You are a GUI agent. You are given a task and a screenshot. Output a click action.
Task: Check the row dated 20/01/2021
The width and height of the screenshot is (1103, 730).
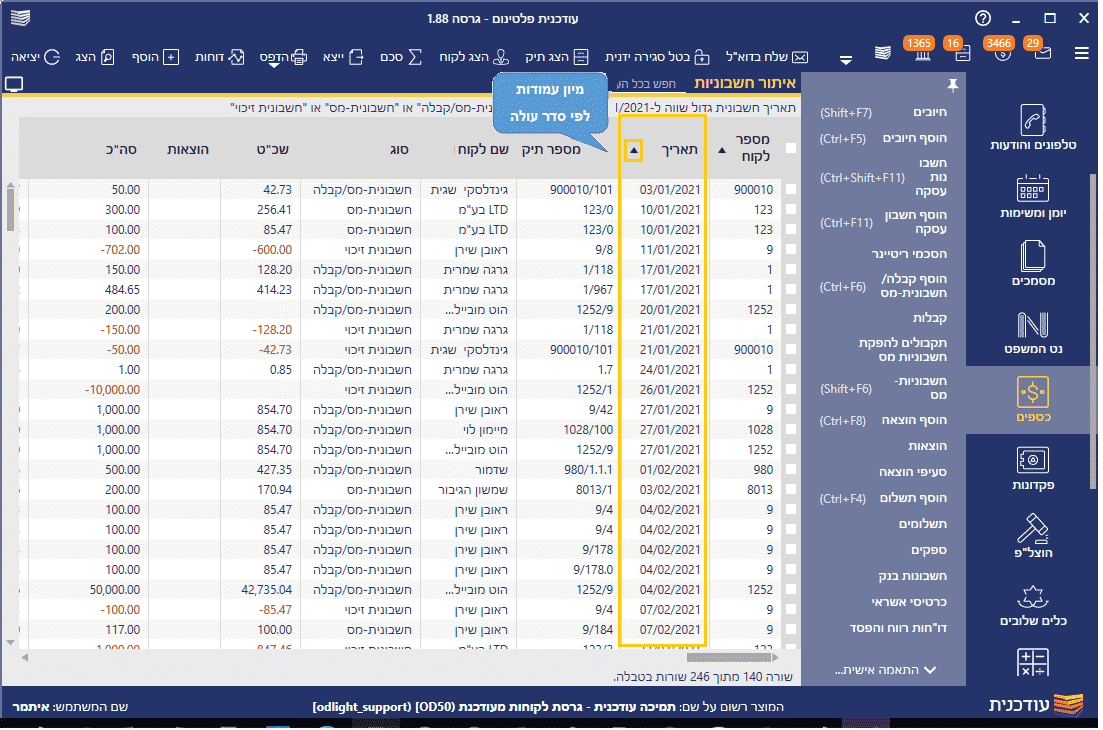coord(791,309)
